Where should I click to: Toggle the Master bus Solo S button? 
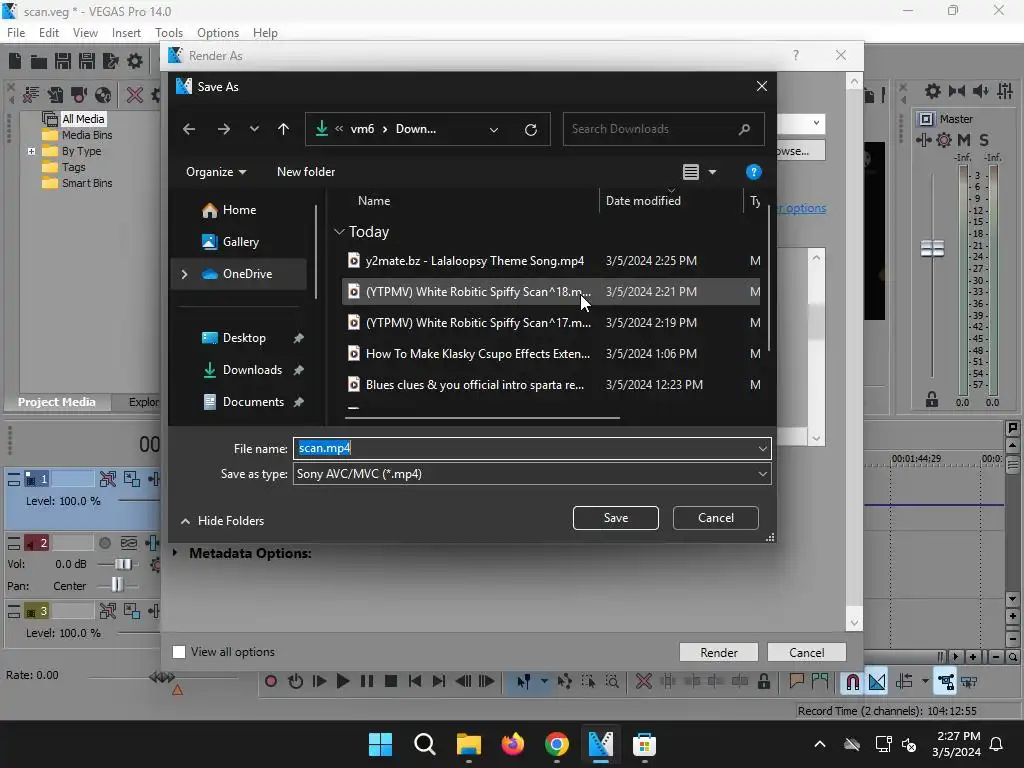coord(984,140)
